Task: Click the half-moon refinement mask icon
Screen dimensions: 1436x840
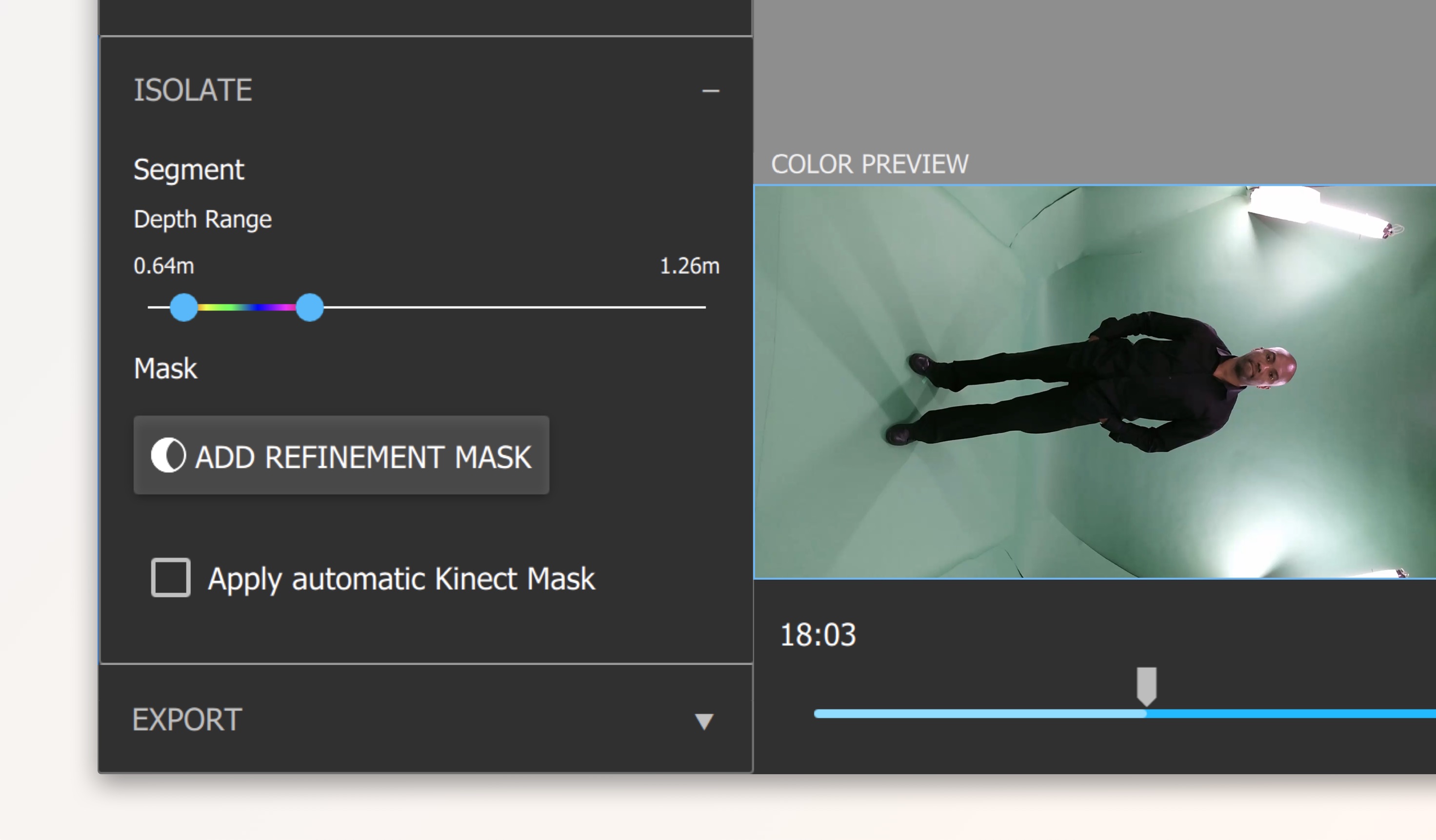Action: [168, 455]
